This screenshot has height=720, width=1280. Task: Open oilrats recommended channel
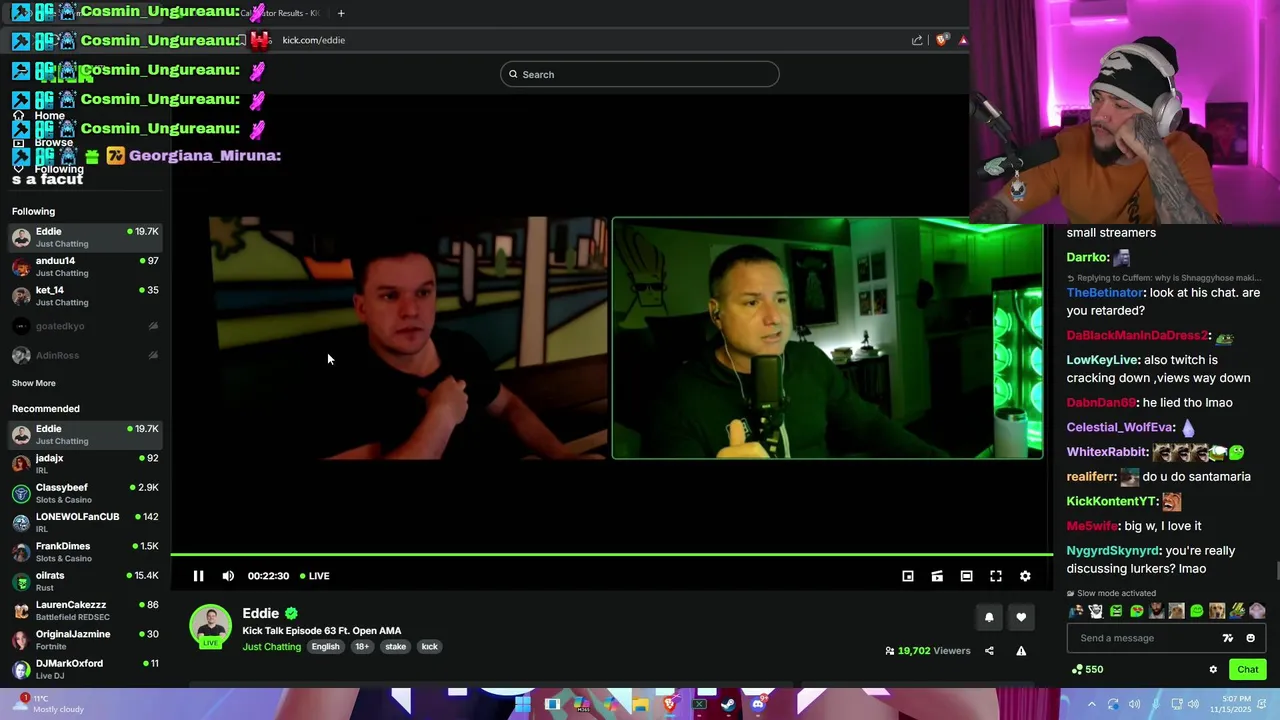85,581
